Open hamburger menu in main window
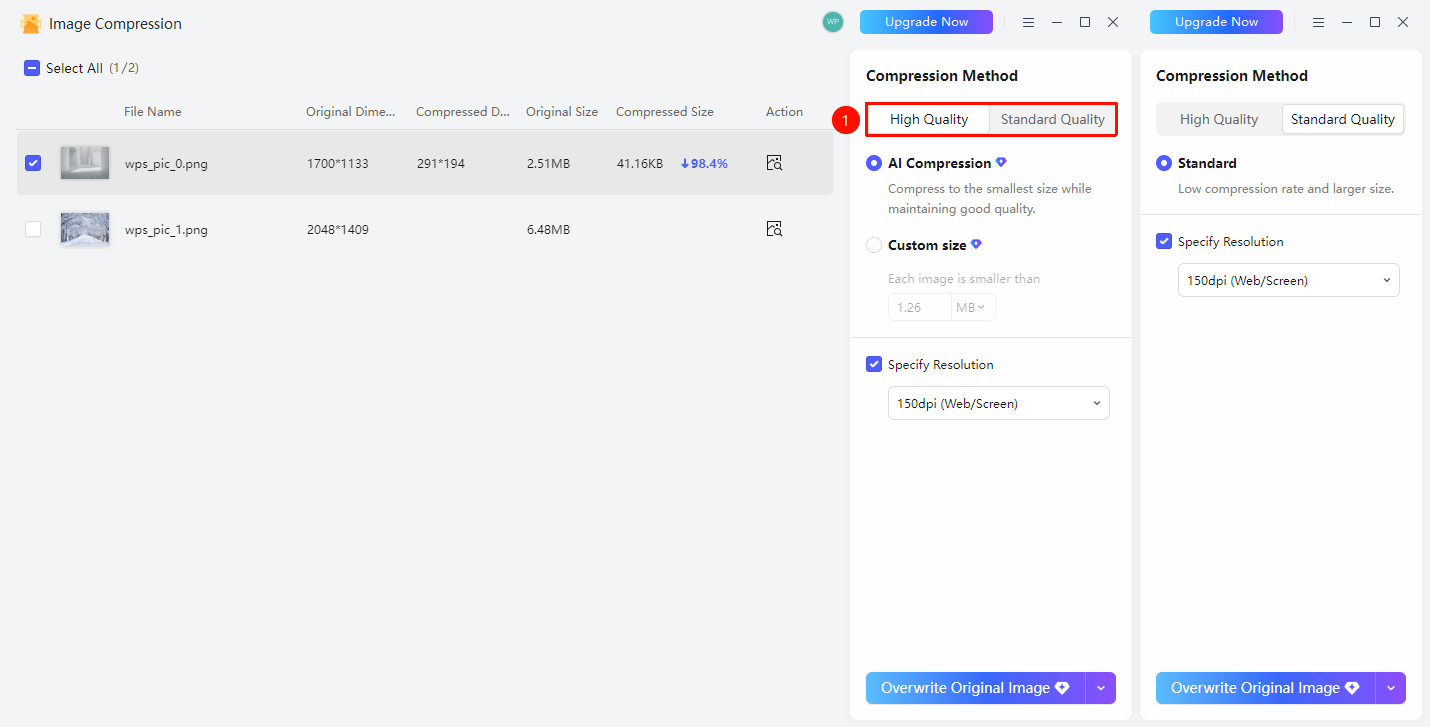The width and height of the screenshot is (1430, 727). point(1028,22)
